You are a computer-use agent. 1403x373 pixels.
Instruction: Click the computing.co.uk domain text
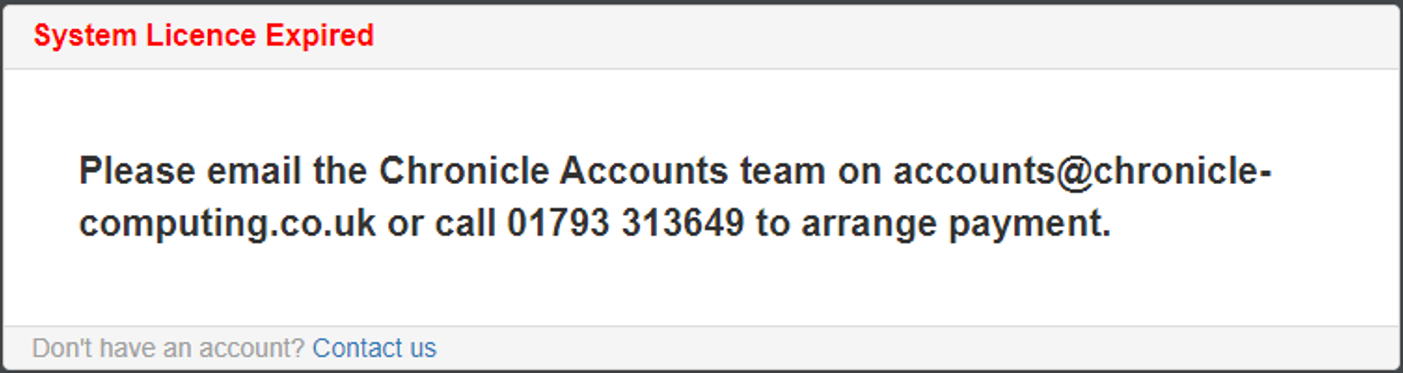pos(228,224)
